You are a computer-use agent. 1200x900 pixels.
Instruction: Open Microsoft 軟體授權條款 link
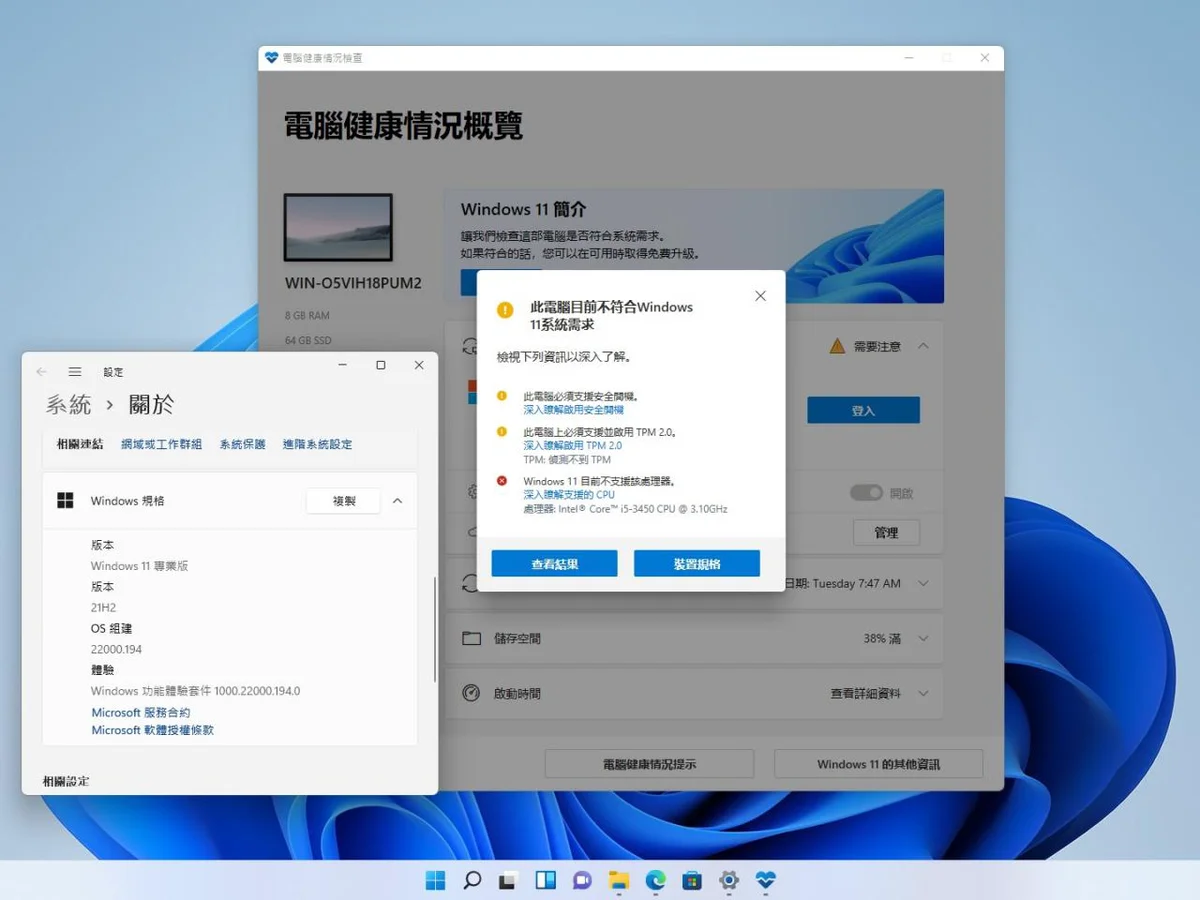coord(153,730)
